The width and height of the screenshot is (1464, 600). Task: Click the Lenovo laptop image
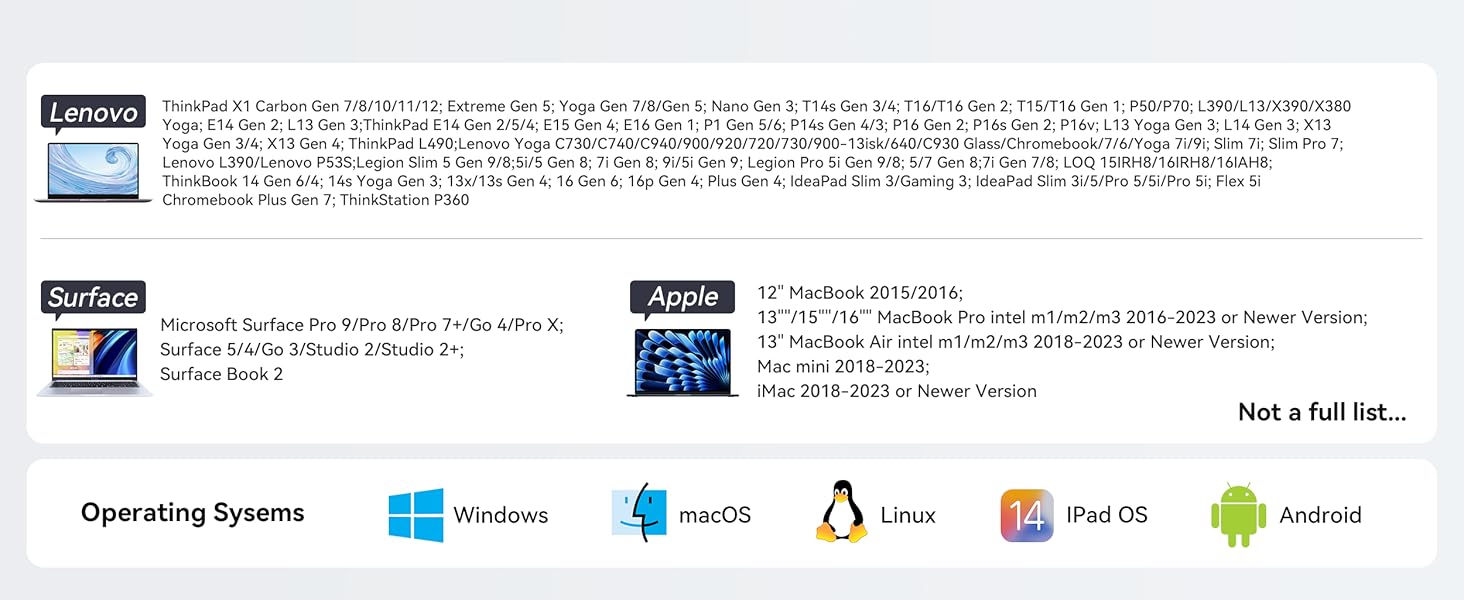pos(93,171)
